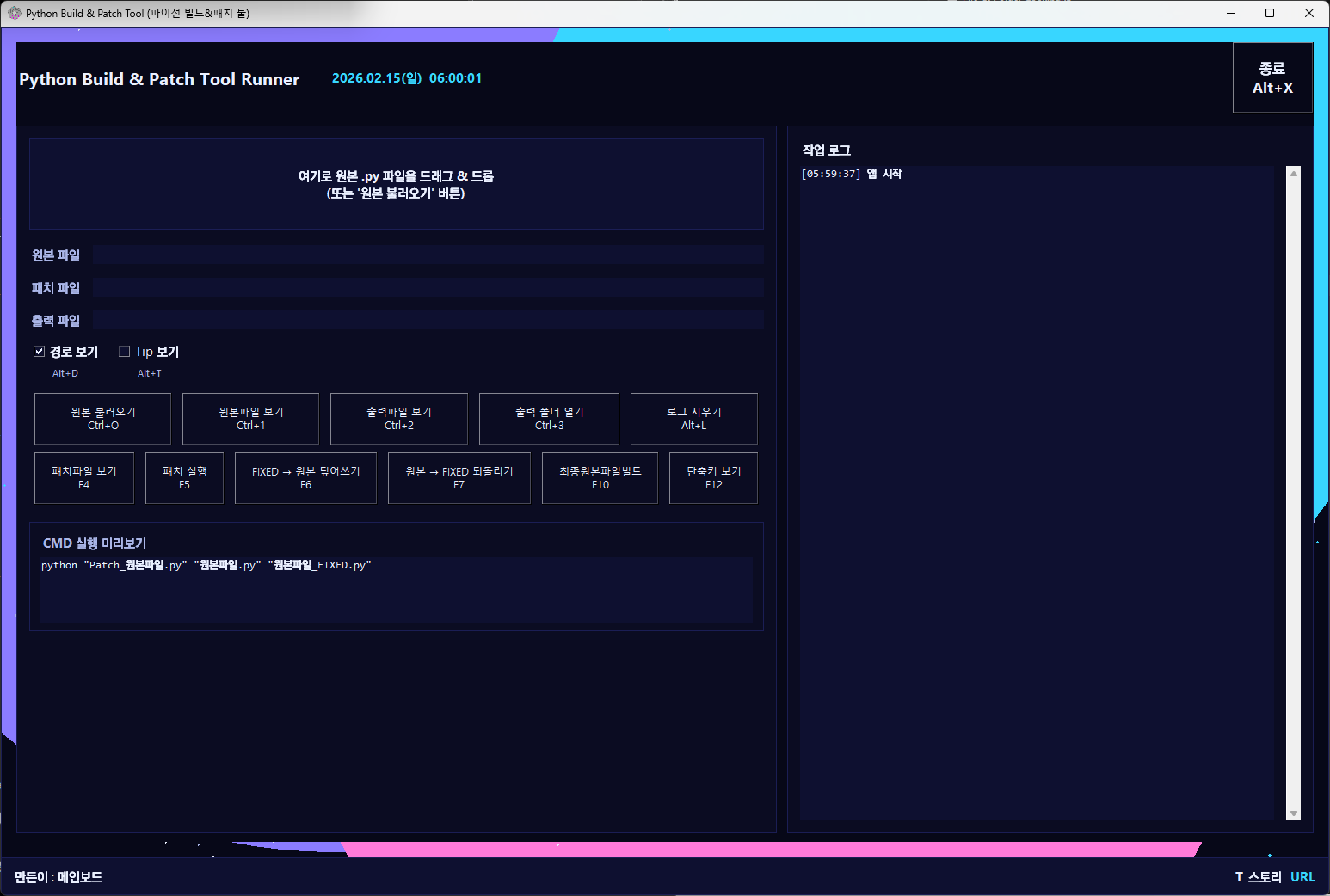Image resolution: width=1330 pixels, height=896 pixels.
Task: Uncheck the 경로 보기 checkbox
Action: point(39,351)
